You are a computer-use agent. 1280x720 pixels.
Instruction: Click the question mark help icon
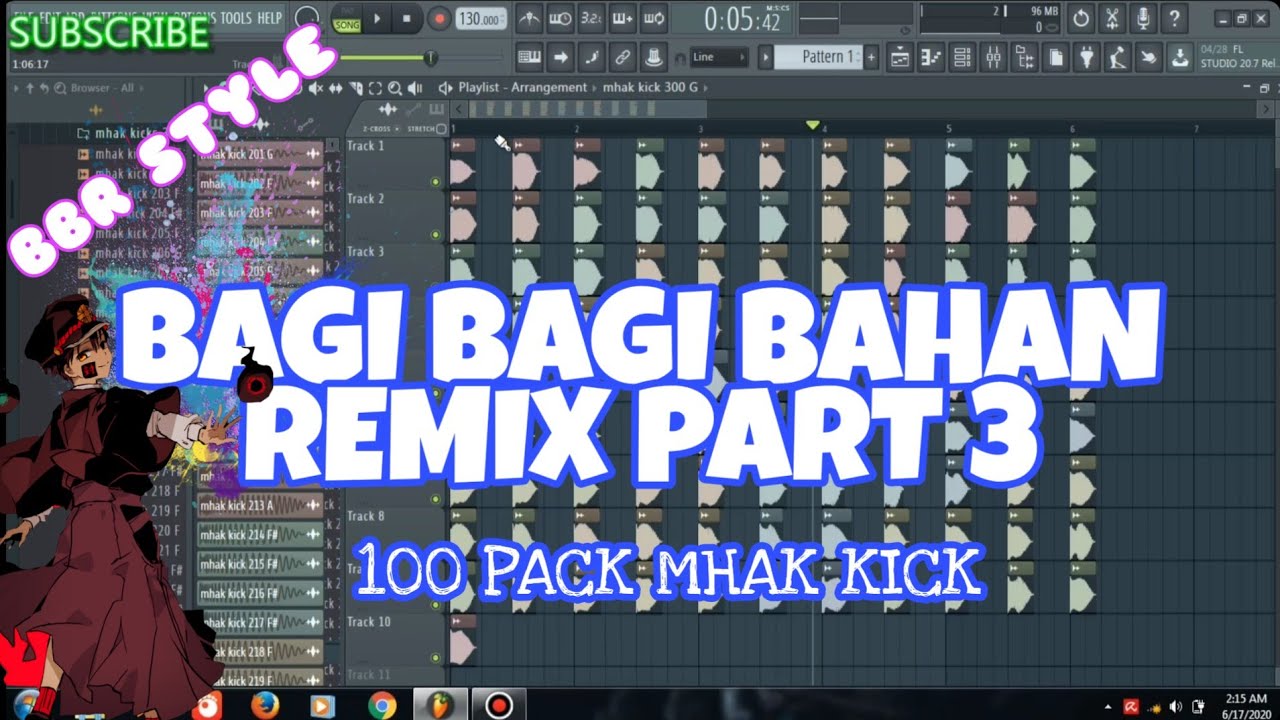pyautogui.click(x=1174, y=18)
